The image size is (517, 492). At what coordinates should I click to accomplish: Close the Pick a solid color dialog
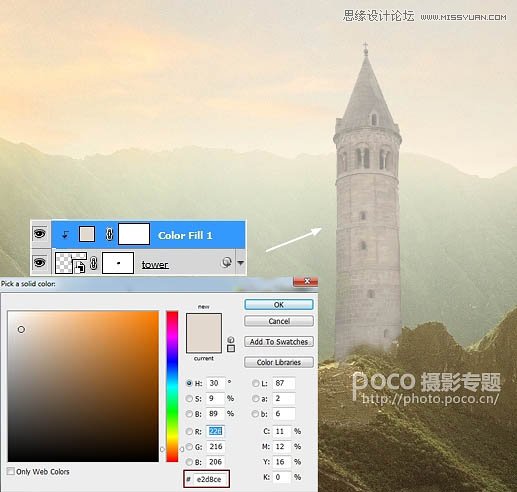coord(306,281)
